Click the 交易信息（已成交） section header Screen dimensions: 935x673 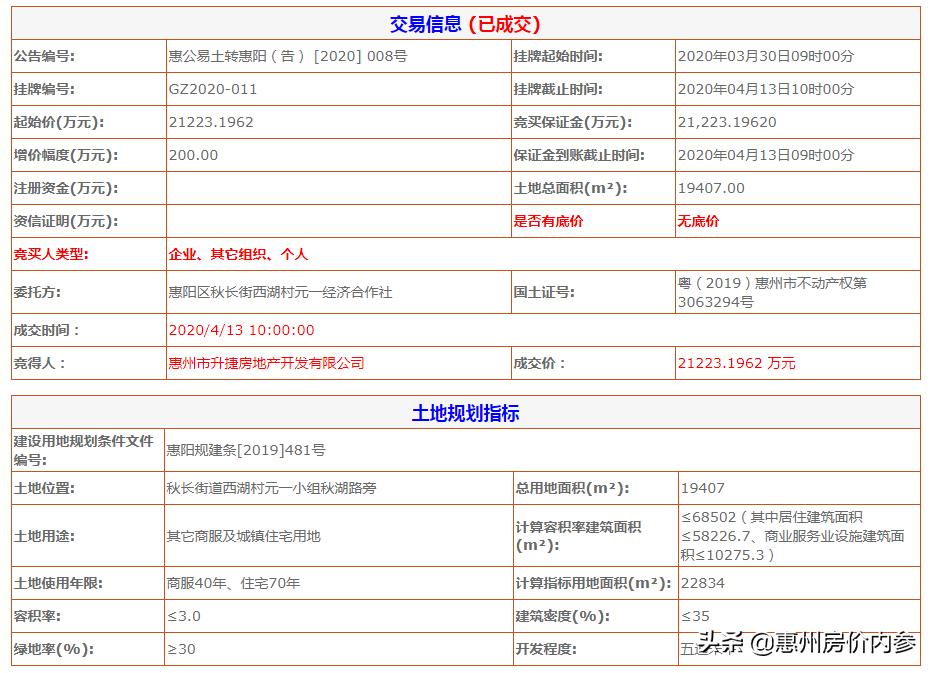click(x=467, y=22)
